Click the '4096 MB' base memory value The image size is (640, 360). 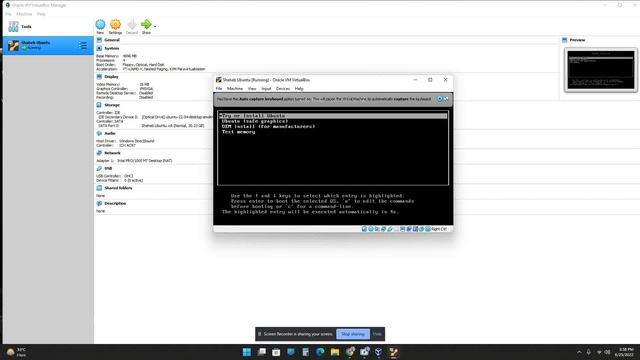(129, 56)
